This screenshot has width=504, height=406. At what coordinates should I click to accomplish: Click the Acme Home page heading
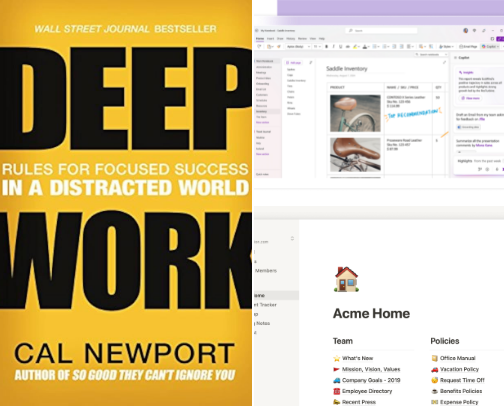(x=371, y=313)
